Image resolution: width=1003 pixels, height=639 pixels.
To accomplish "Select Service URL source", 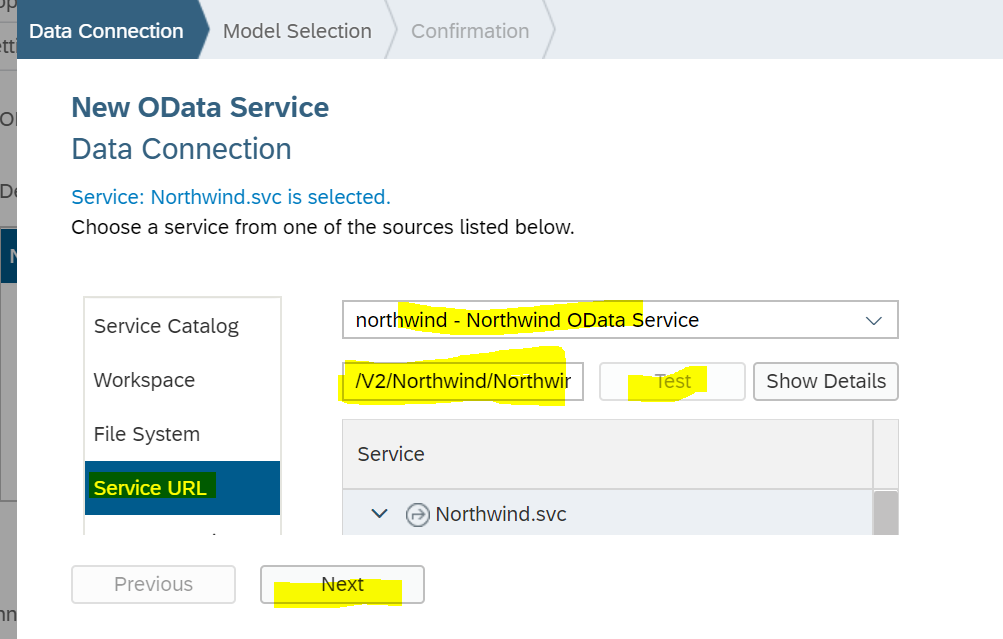I will pyautogui.click(x=182, y=488).
